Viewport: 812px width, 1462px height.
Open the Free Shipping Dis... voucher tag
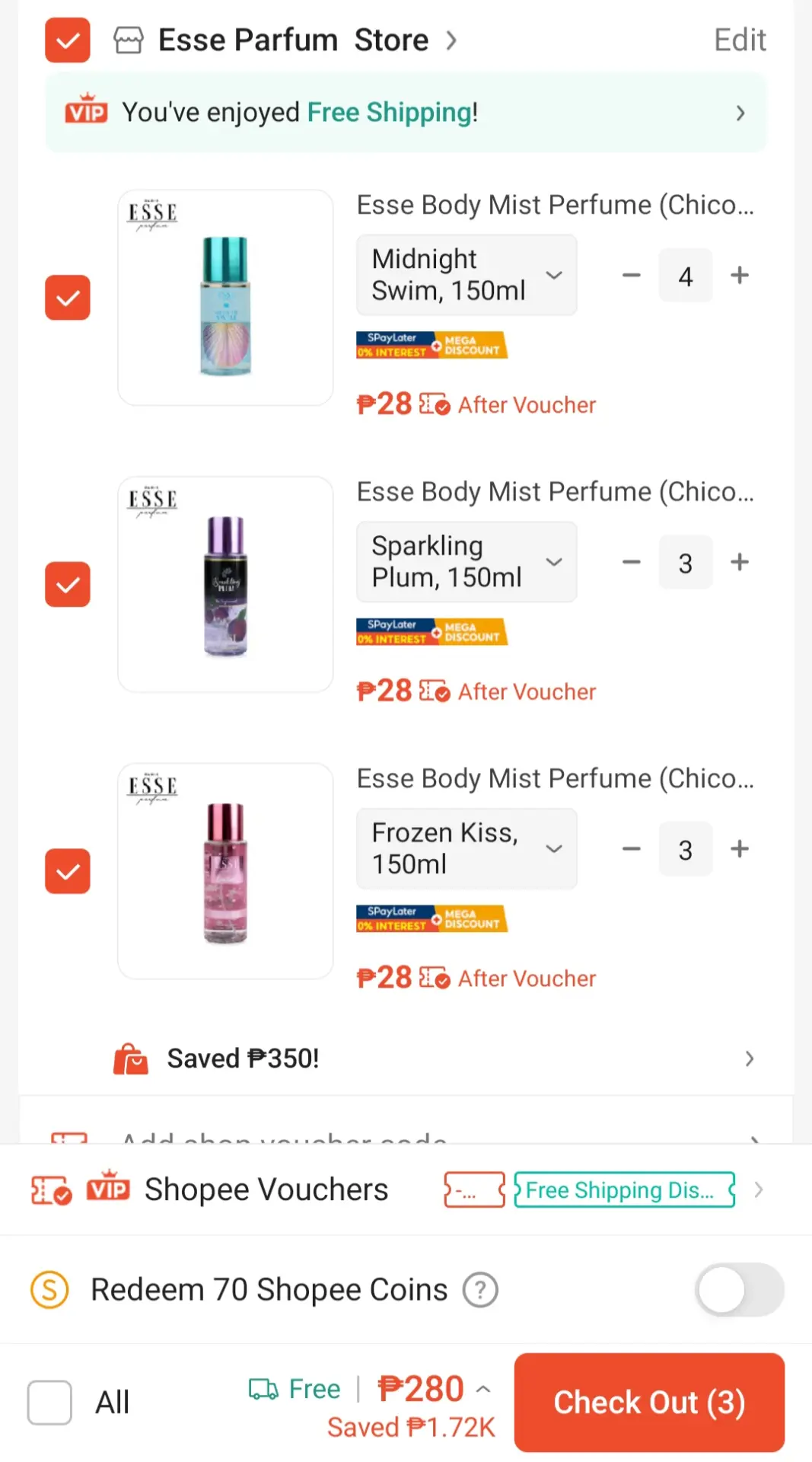click(625, 1190)
